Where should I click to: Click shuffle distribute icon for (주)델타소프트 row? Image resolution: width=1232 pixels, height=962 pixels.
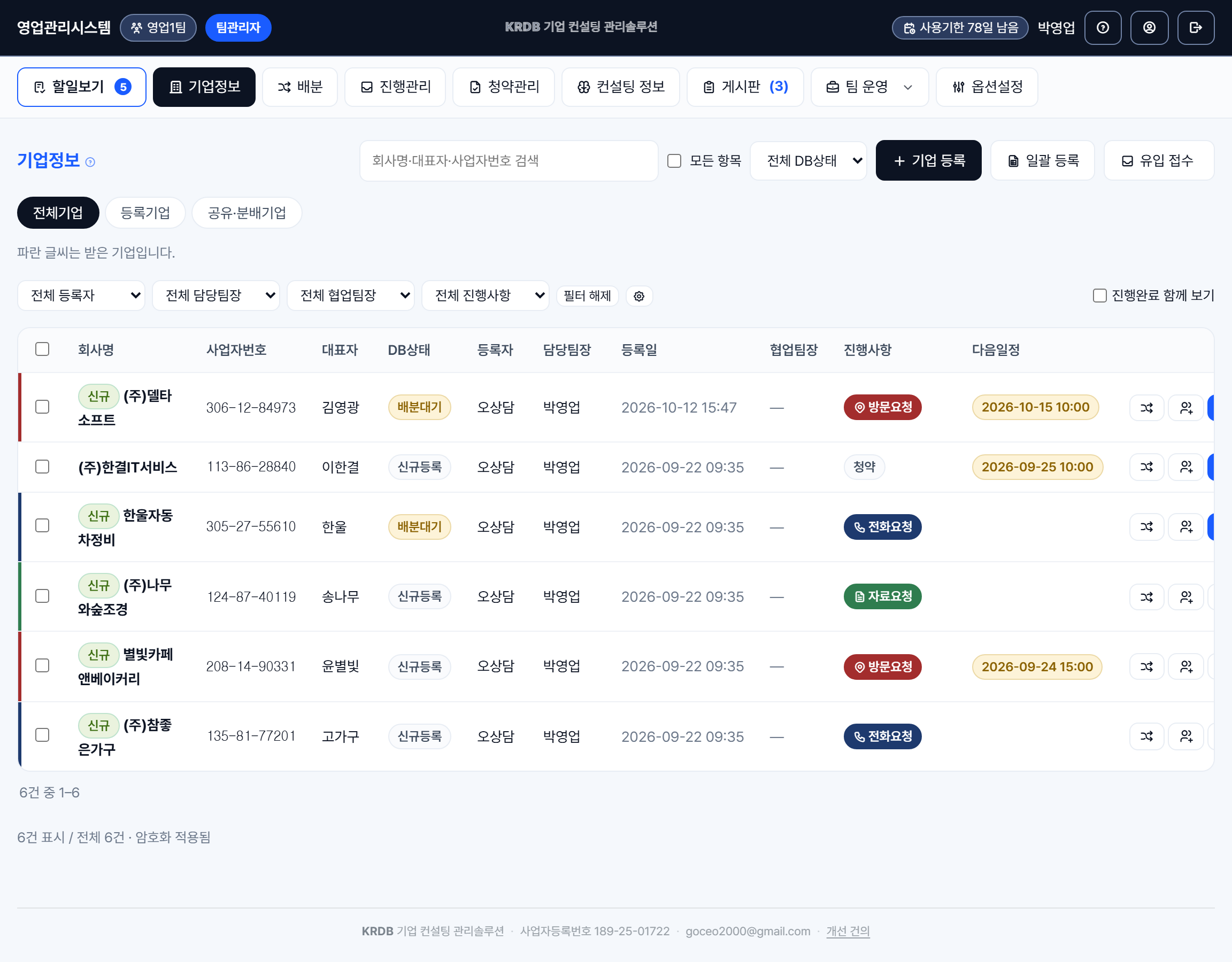[x=1147, y=408]
